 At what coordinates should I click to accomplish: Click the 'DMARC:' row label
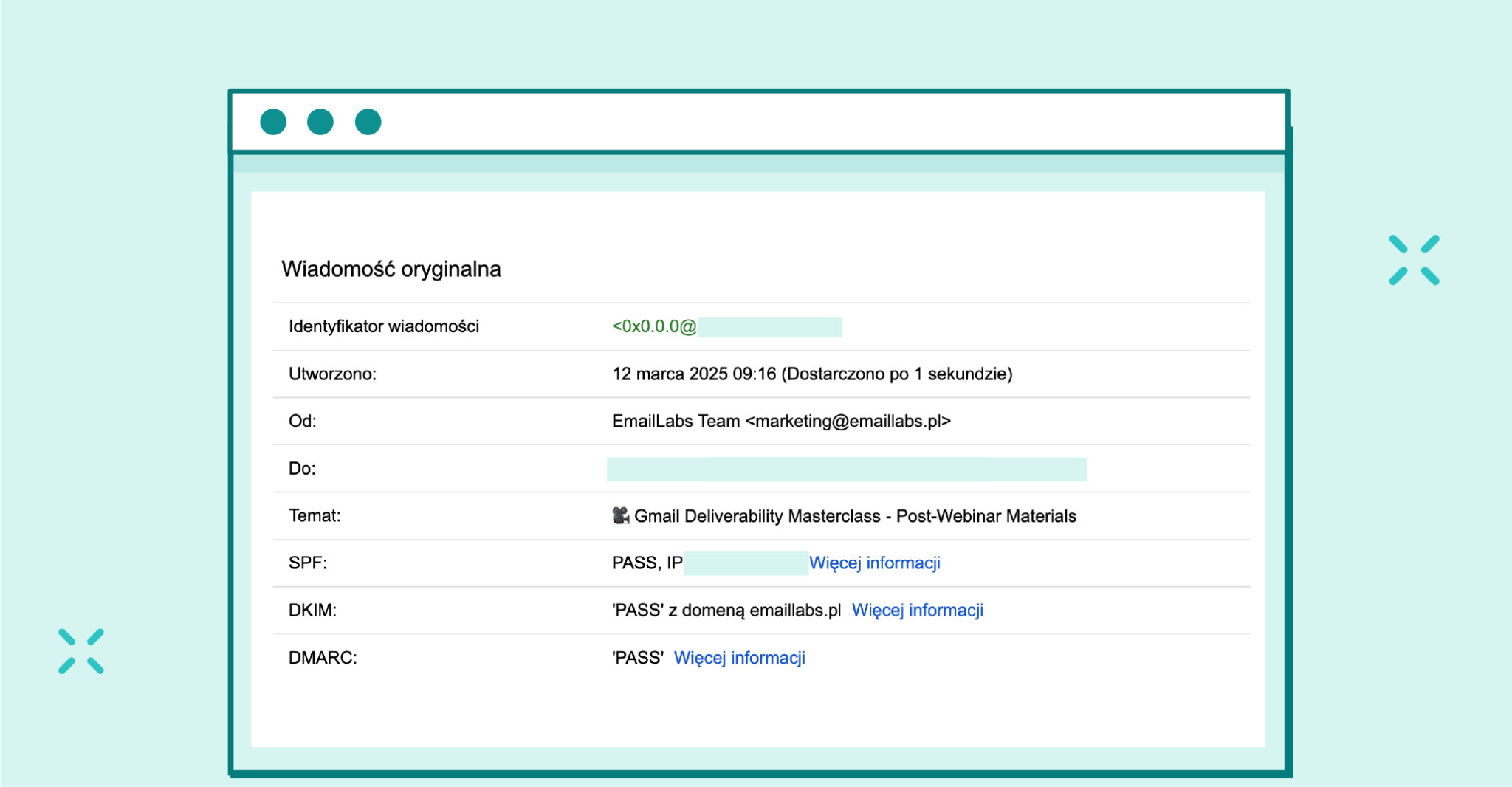click(323, 658)
